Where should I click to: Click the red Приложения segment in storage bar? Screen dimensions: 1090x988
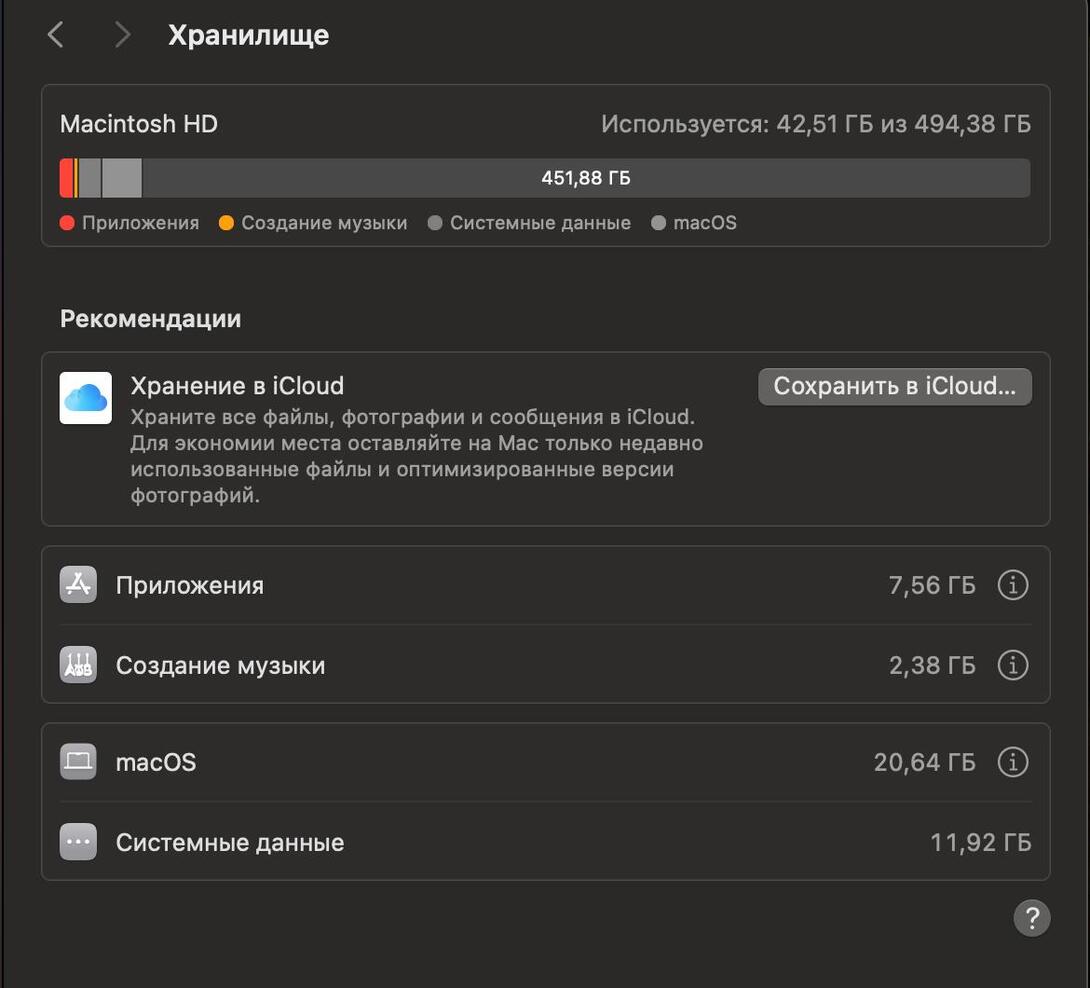pos(66,178)
